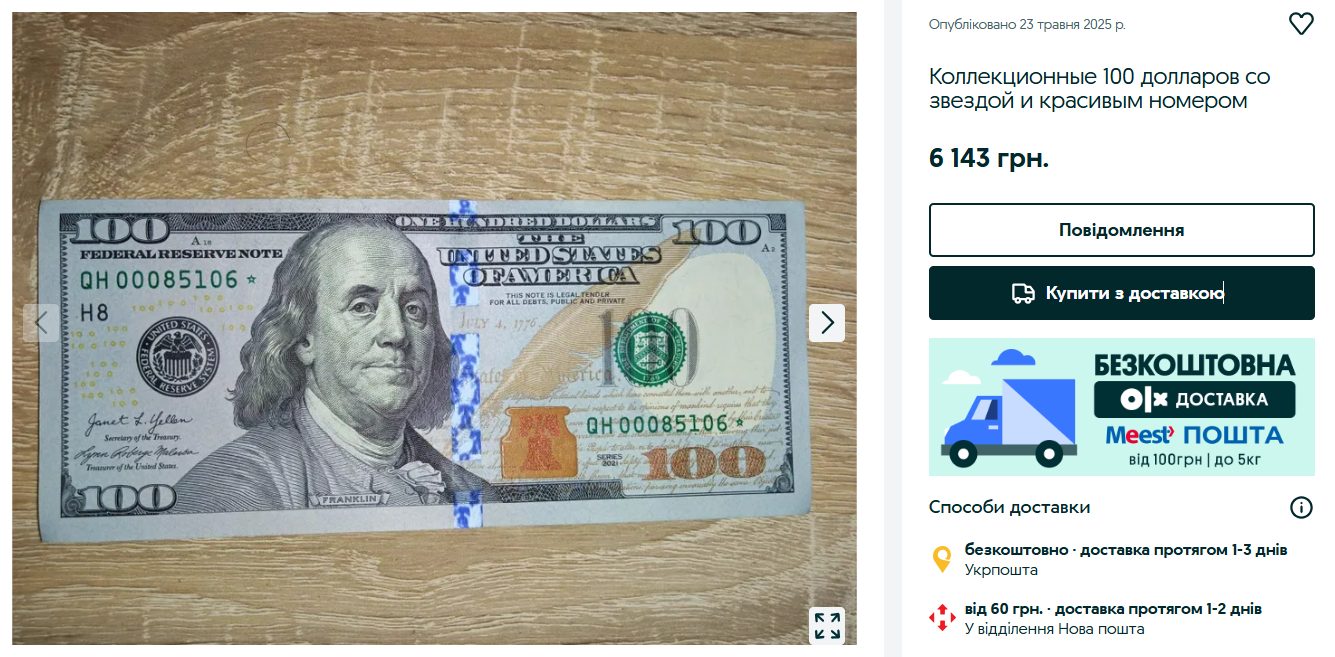The image size is (1335, 657).
Task: Click the price 6 143 грн.
Action: tap(989, 158)
